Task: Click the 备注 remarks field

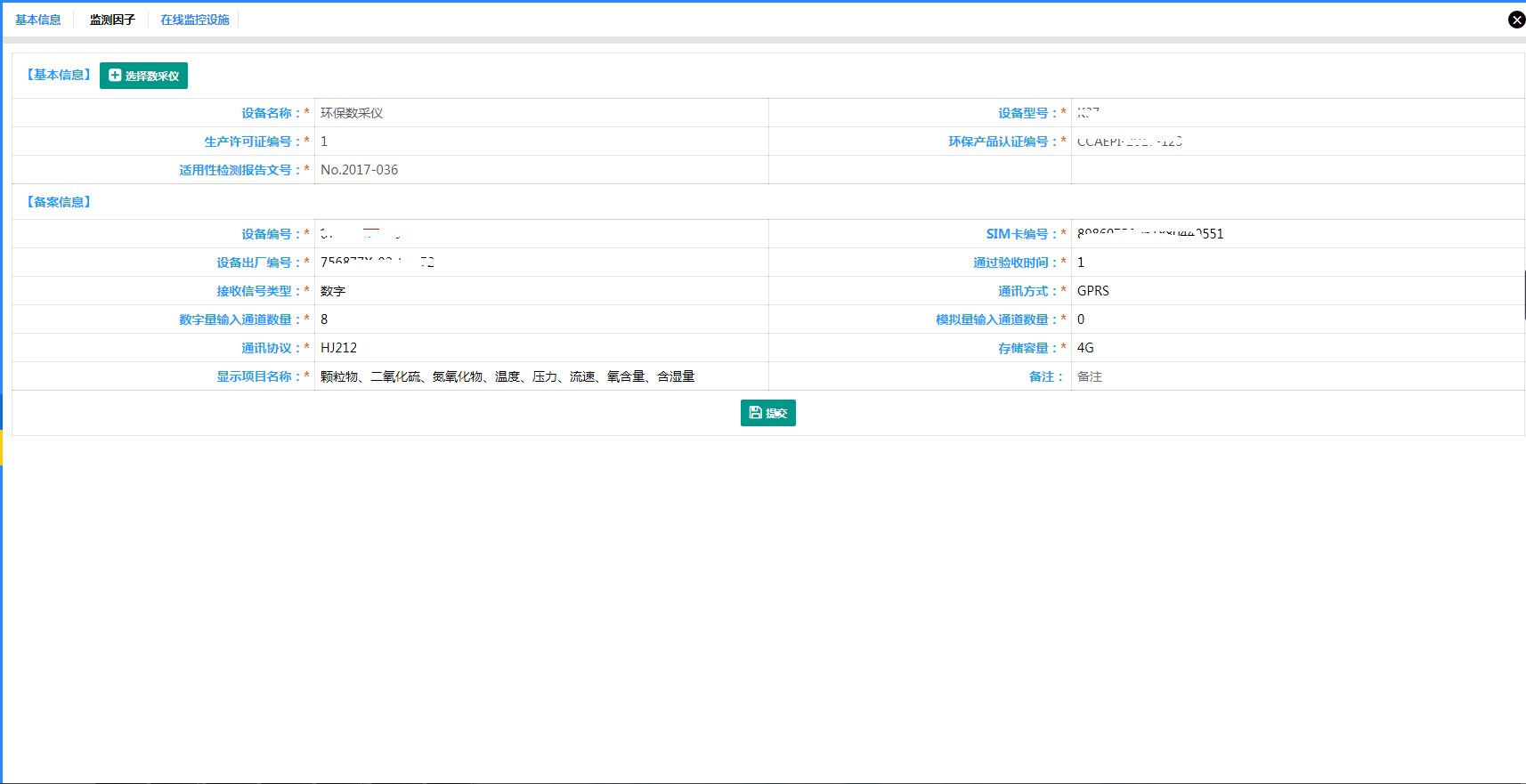Action: tap(1296, 376)
